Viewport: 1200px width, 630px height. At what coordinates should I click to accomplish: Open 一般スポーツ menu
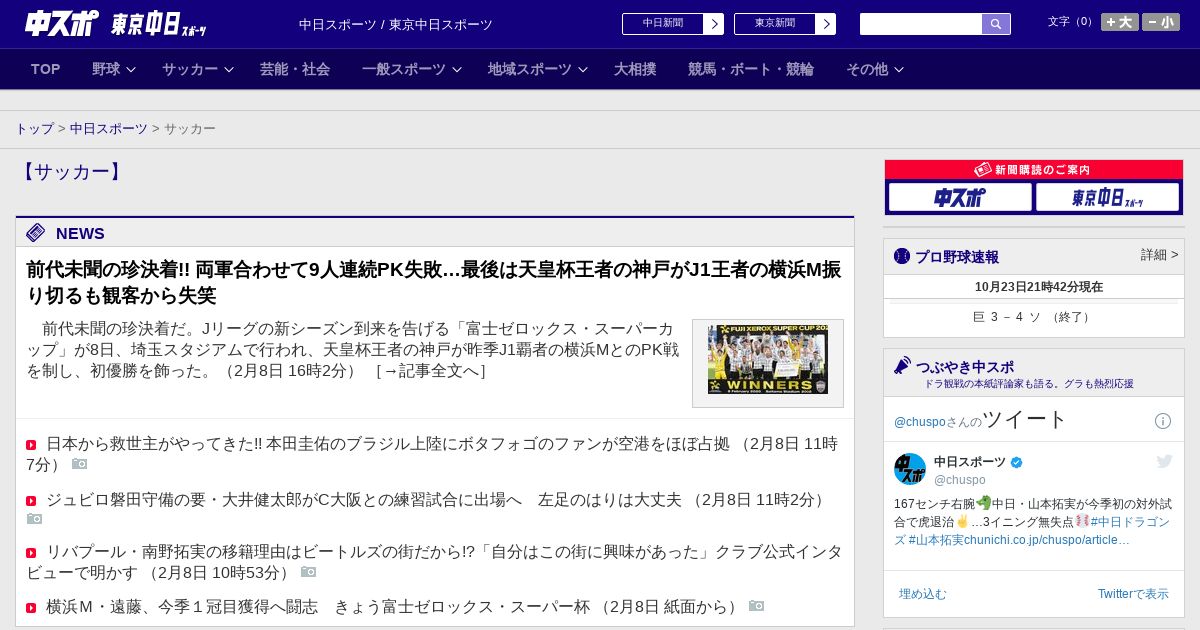tap(404, 69)
